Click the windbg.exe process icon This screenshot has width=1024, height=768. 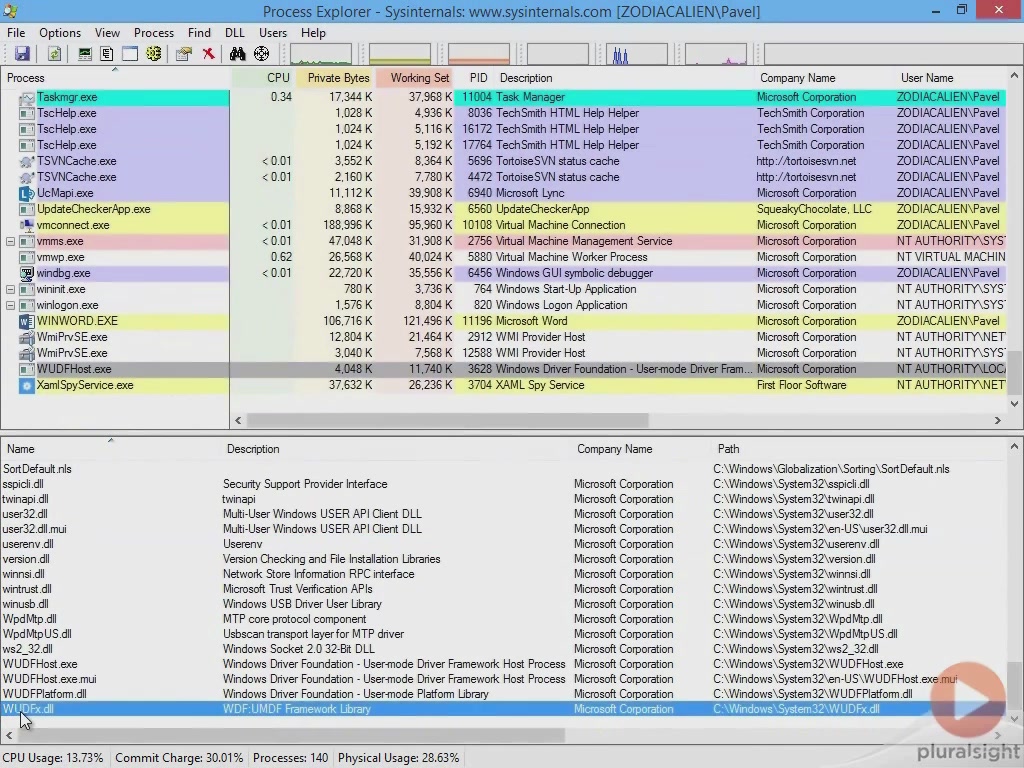click(27, 274)
